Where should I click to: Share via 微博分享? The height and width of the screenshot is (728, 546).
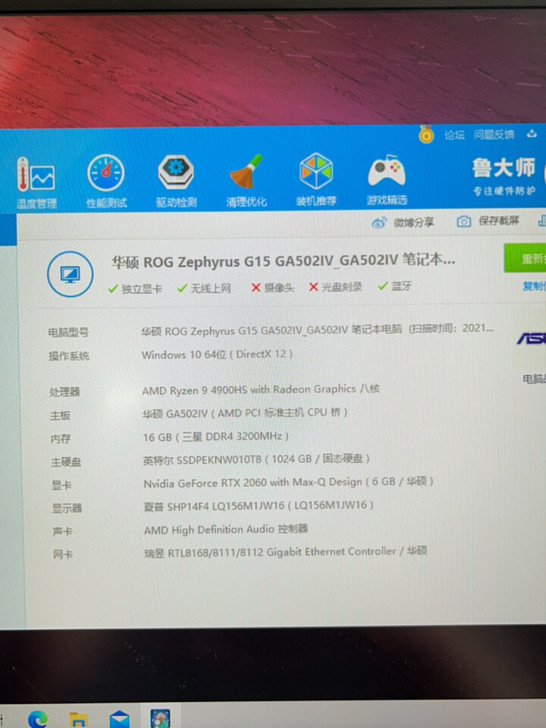point(403,223)
